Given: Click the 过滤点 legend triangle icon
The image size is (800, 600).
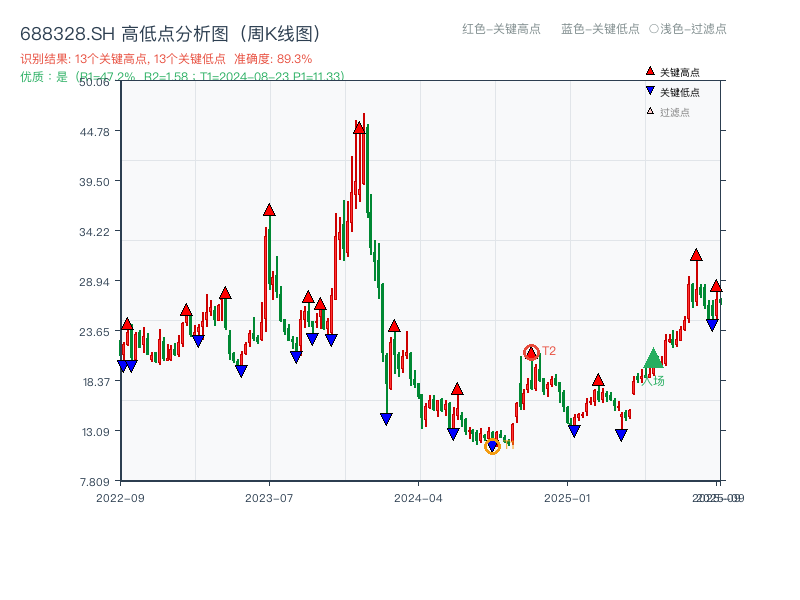Looking at the screenshot, I should [649, 112].
